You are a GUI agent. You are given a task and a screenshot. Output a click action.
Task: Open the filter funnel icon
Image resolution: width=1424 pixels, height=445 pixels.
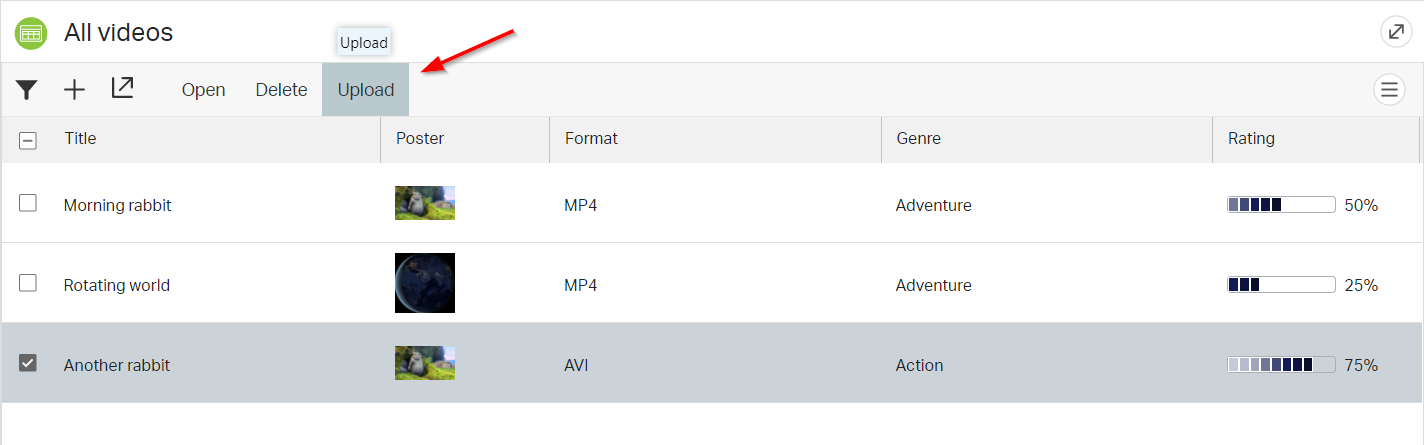tap(27, 90)
